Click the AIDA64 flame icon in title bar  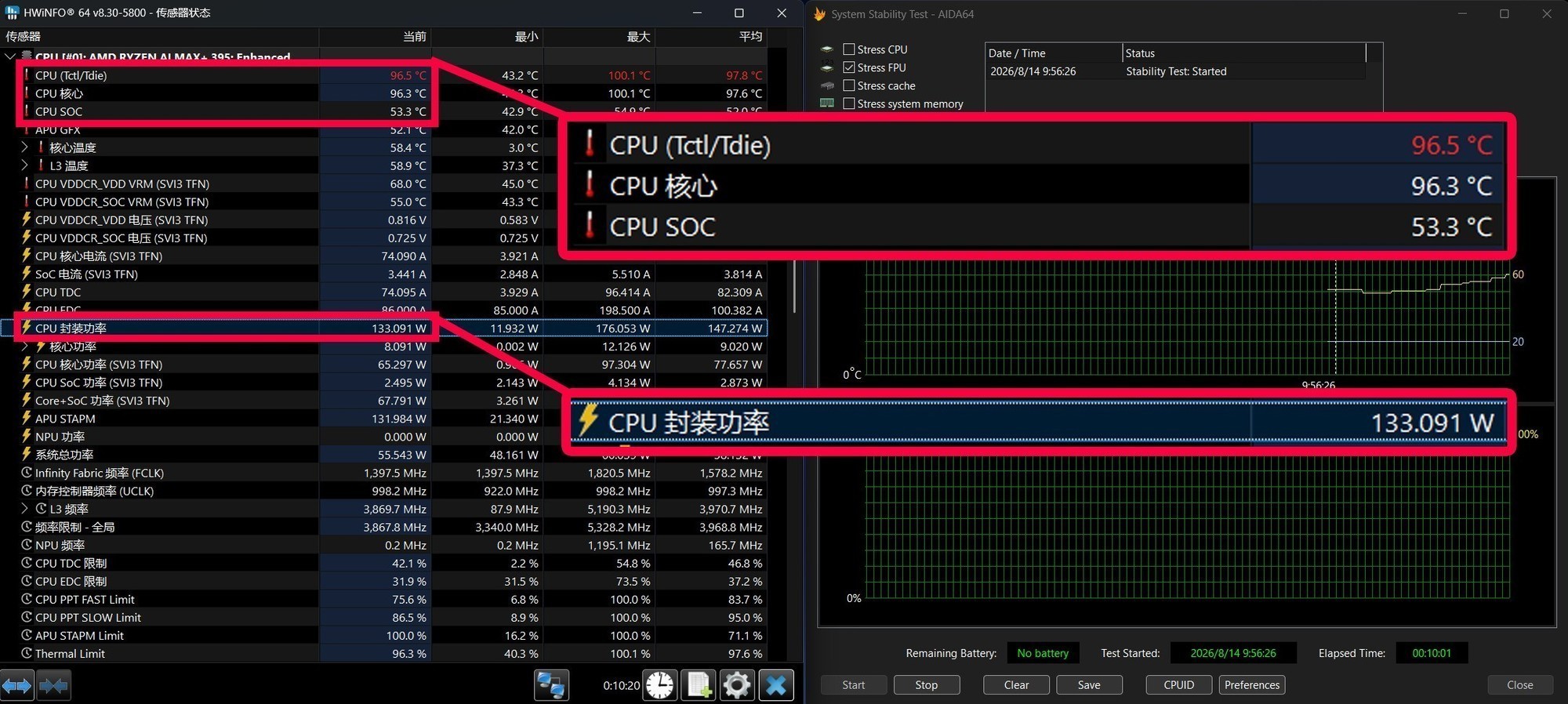click(820, 14)
